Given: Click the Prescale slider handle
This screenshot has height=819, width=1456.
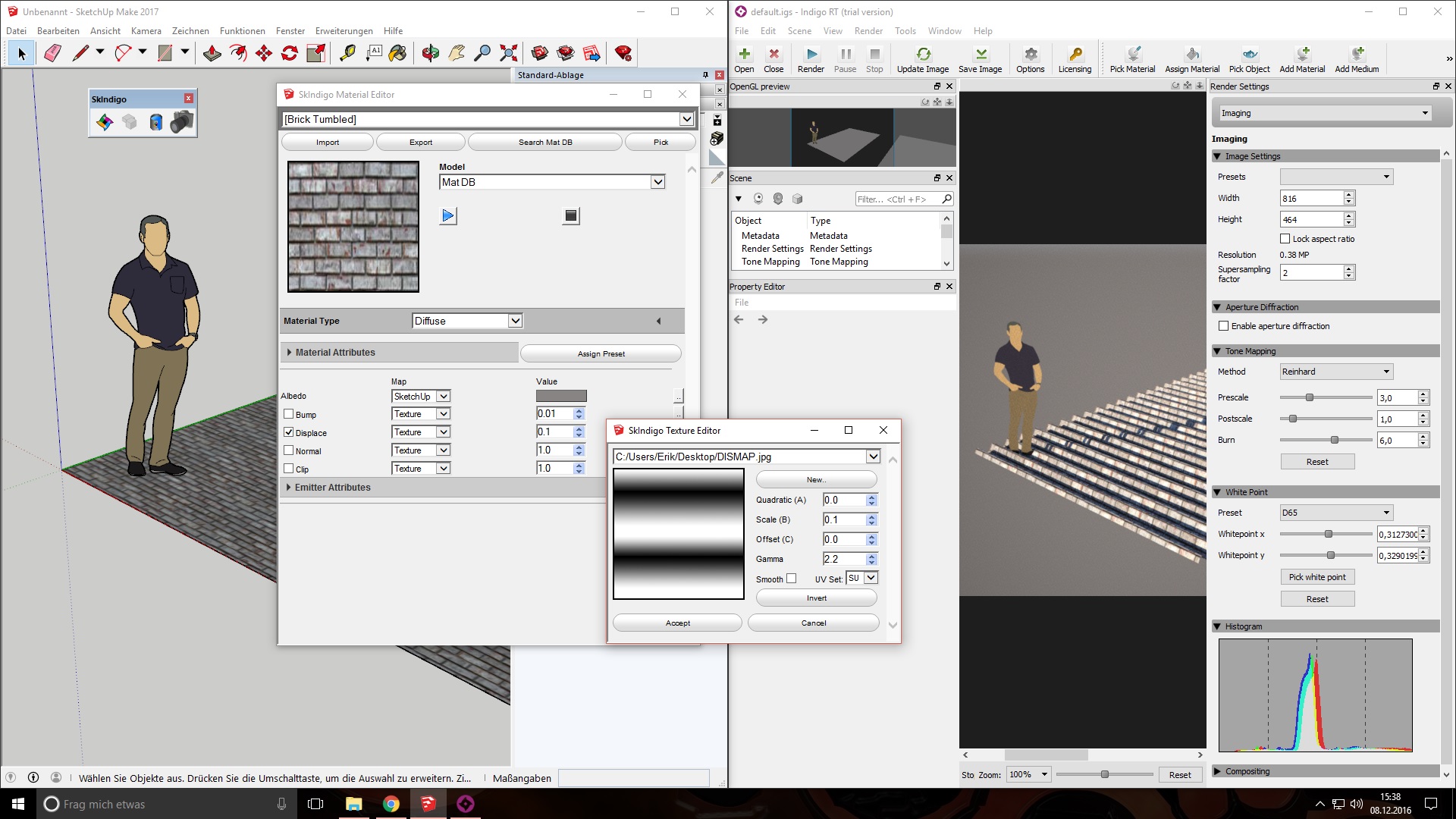Looking at the screenshot, I should 1309,397.
